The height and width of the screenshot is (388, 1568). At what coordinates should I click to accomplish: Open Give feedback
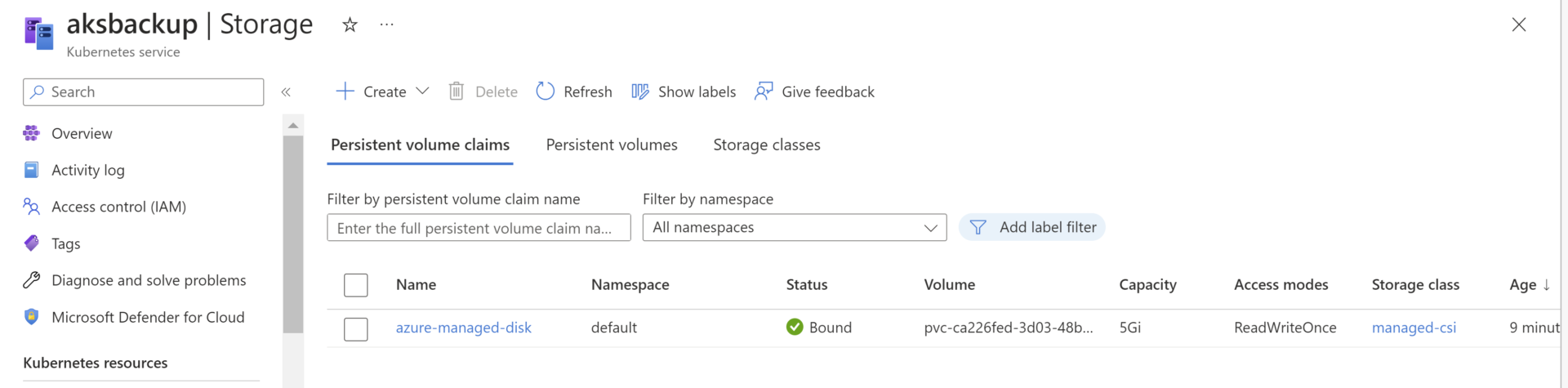(x=828, y=92)
